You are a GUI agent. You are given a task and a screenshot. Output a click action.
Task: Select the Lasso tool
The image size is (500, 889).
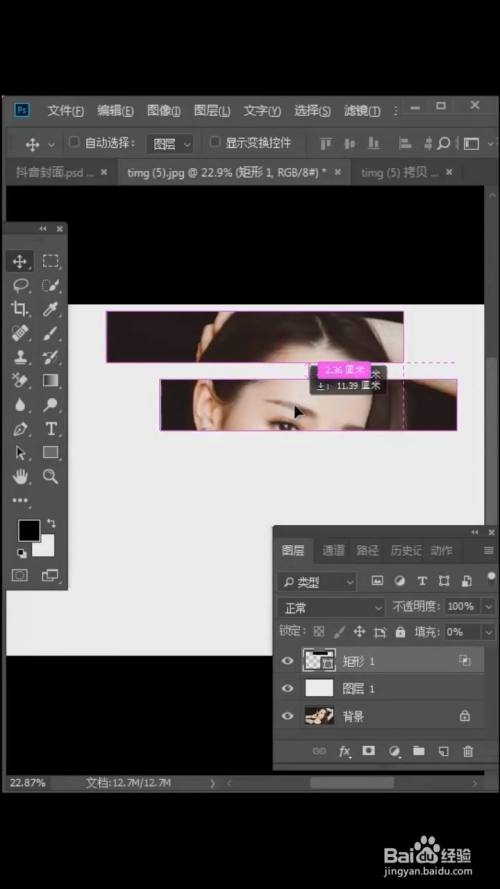(x=20, y=285)
